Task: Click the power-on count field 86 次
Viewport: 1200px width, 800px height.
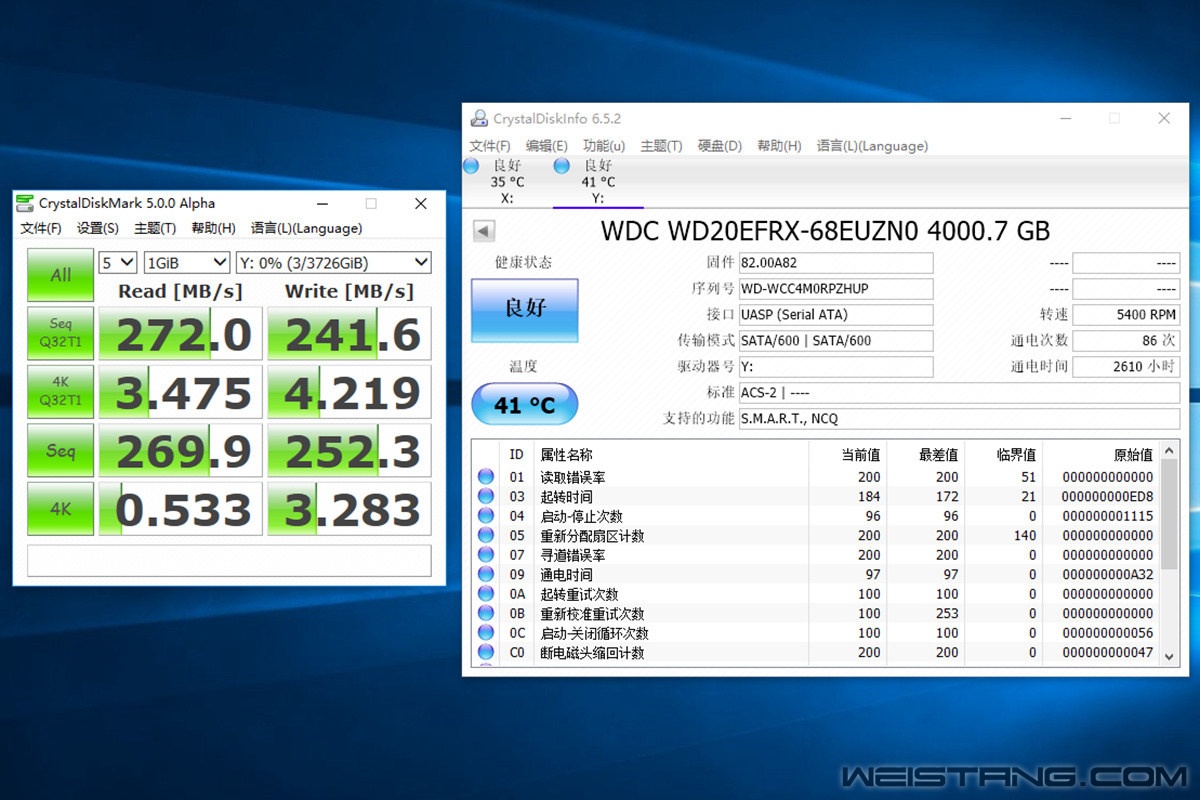Action: pos(1126,341)
